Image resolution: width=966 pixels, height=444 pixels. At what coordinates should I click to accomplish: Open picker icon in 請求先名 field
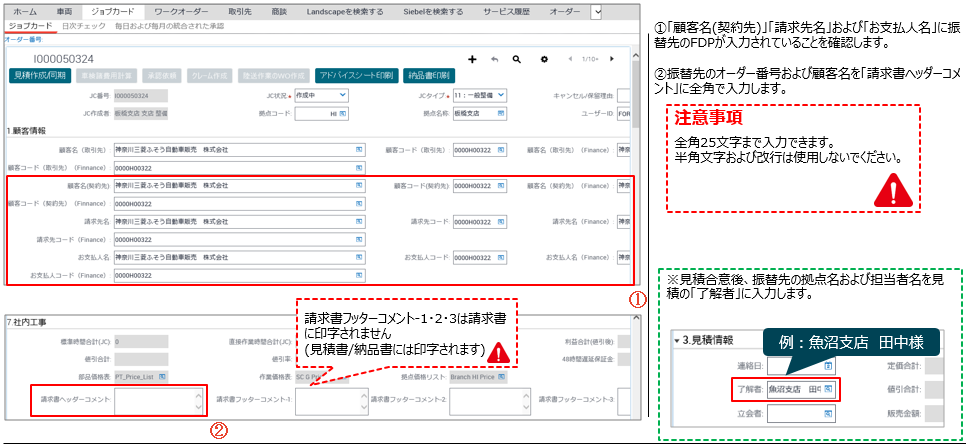tap(358, 221)
